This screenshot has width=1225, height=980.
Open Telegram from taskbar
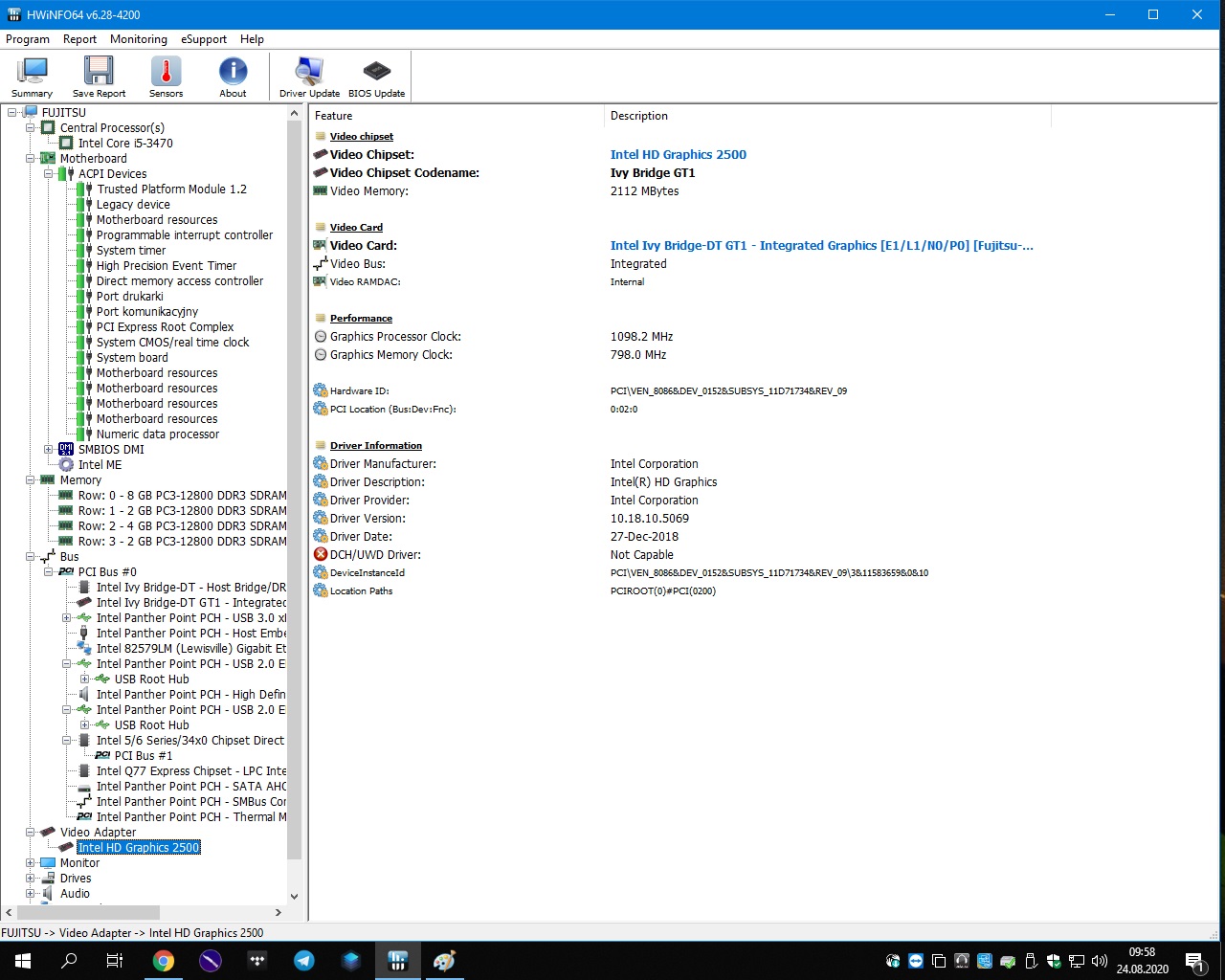[x=304, y=961]
